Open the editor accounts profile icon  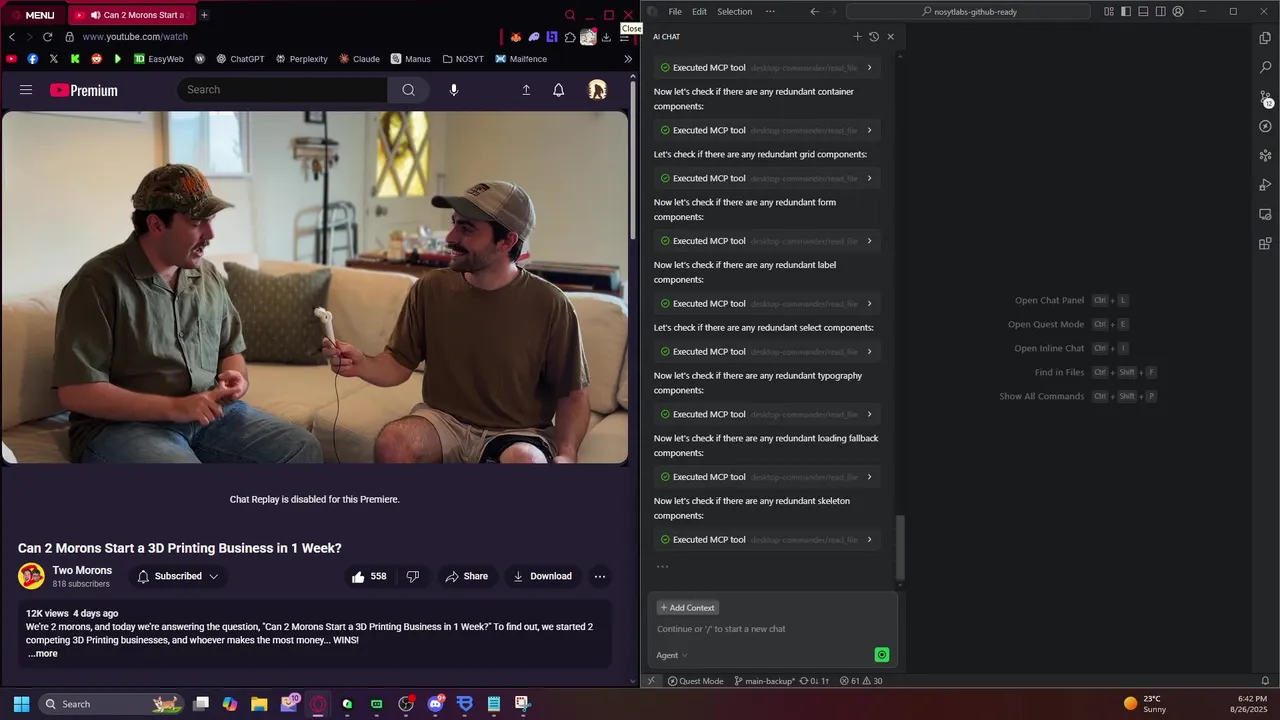(x=1178, y=12)
